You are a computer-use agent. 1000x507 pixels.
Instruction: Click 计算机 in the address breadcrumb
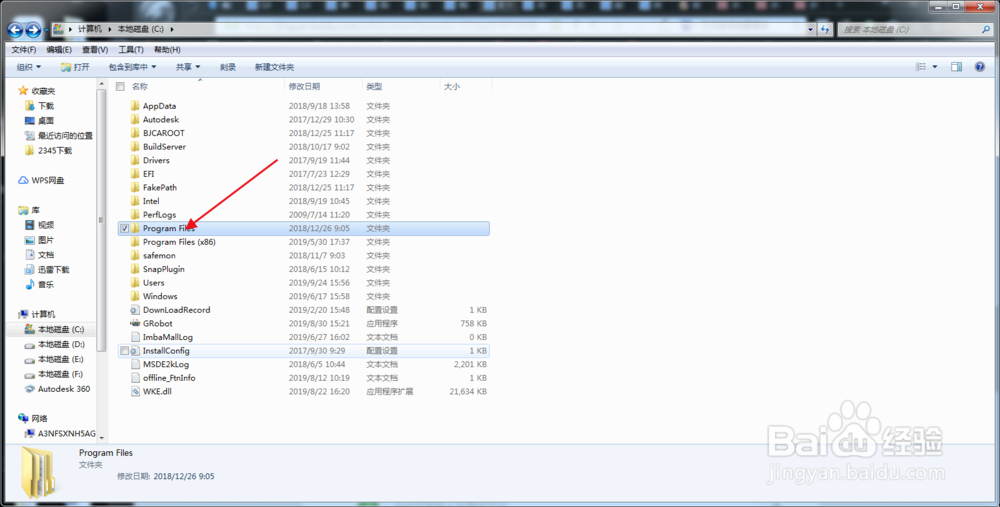pos(90,29)
